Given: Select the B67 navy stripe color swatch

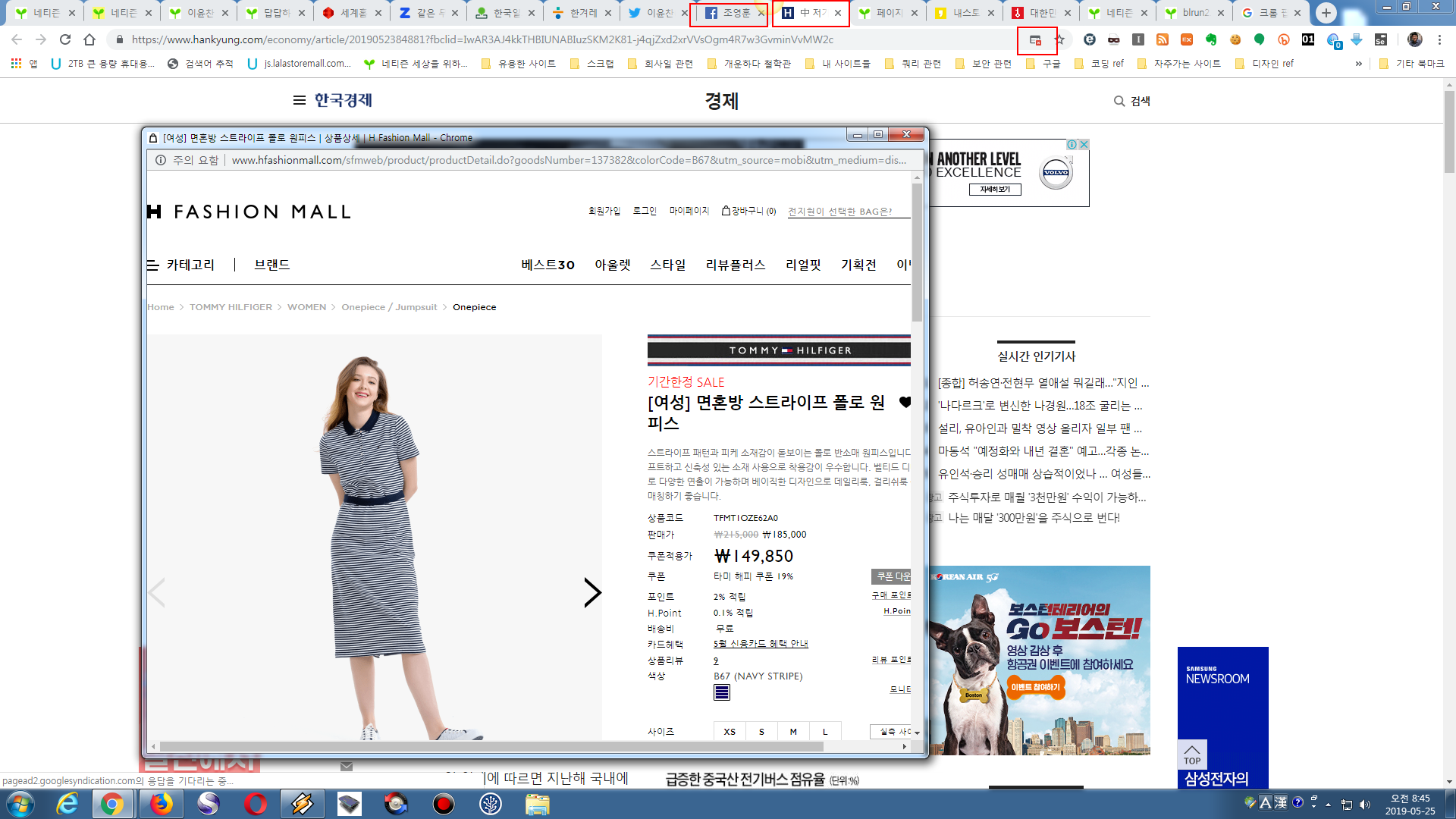Looking at the screenshot, I should coord(722,692).
